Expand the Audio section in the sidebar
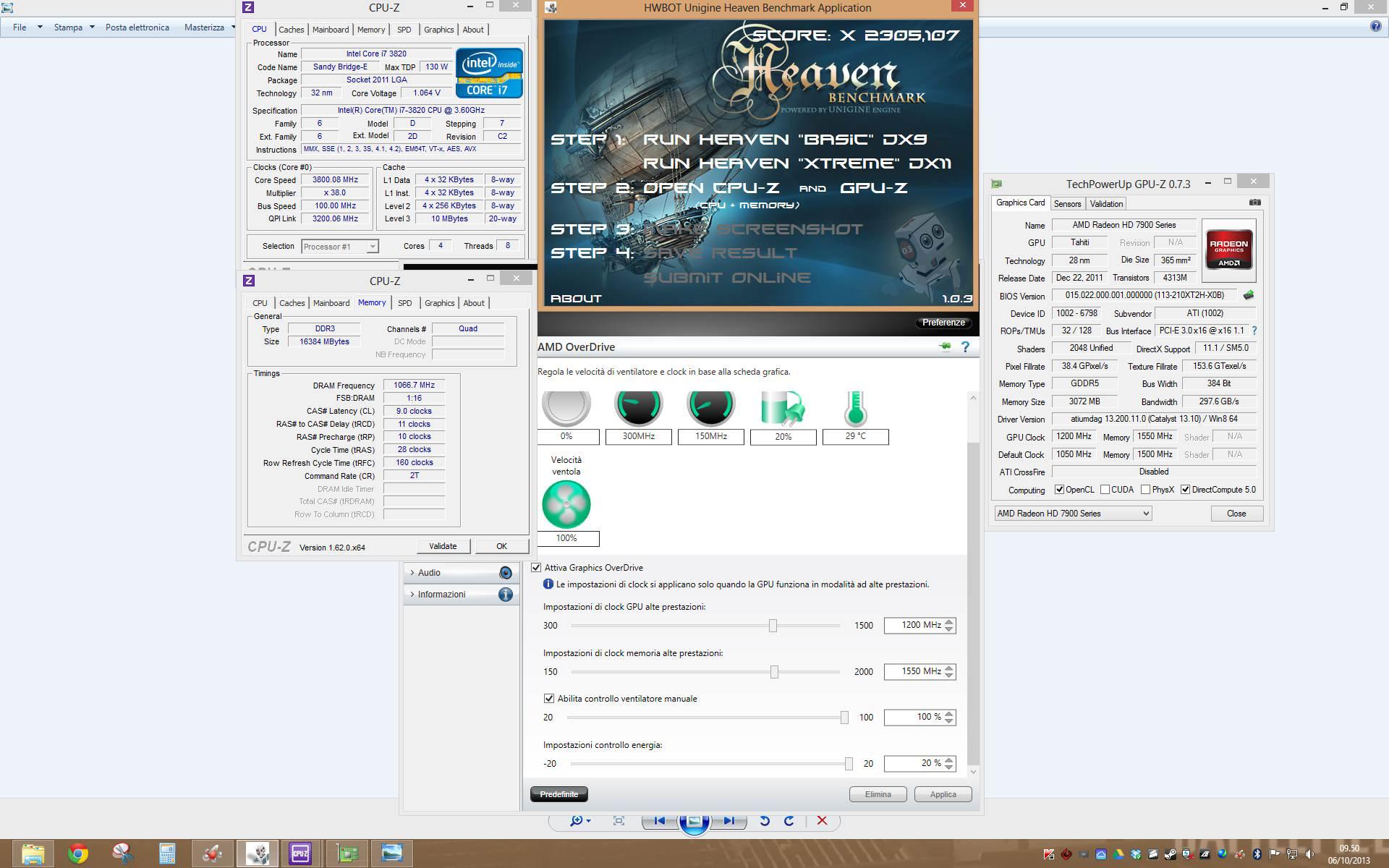 [x=462, y=573]
